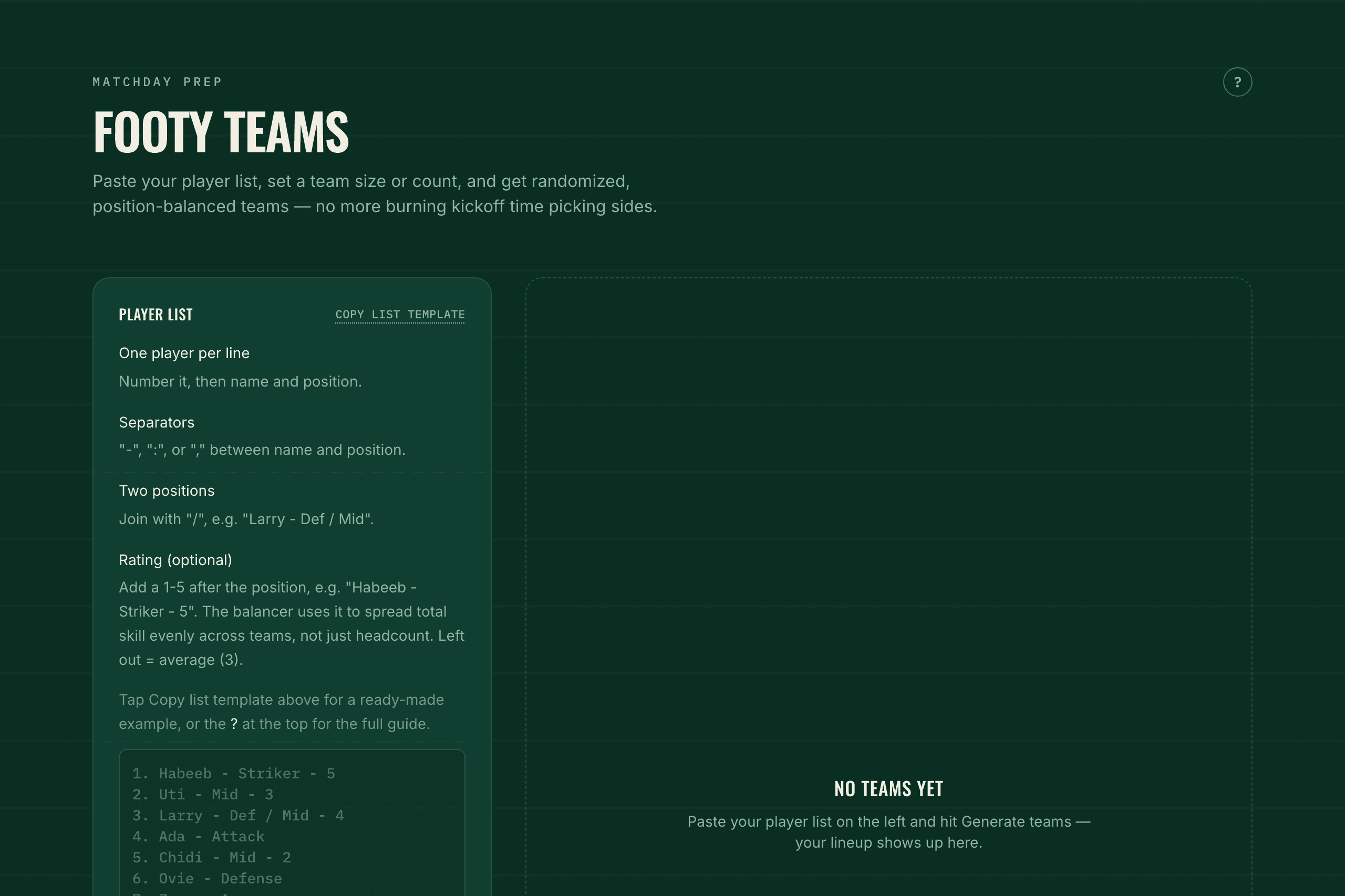This screenshot has height=896, width=1345.
Task: Click the 'Paste your player list on the left' message
Action: (x=888, y=832)
